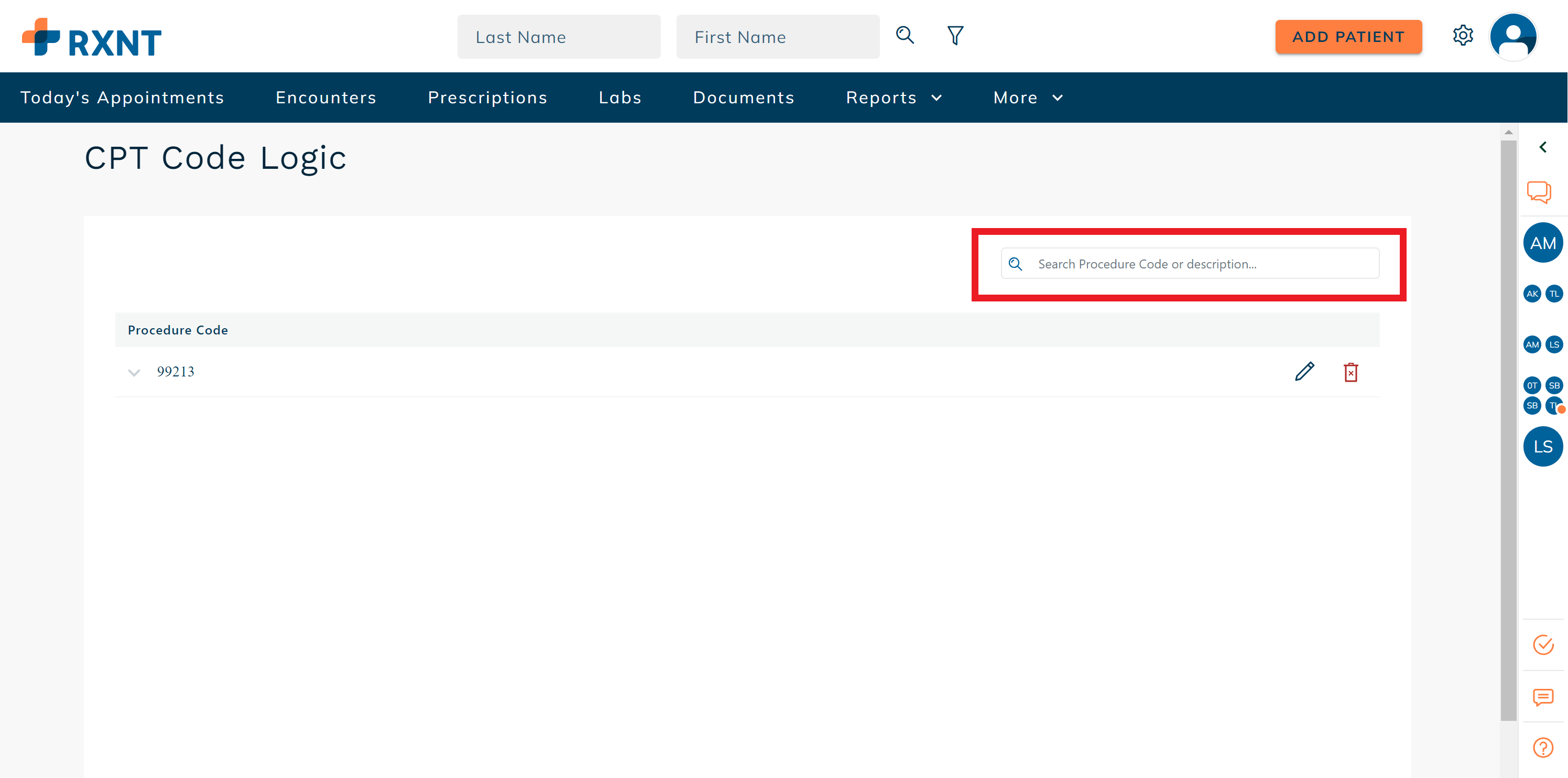This screenshot has height=778, width=1568.
Task: Open the settings gear icon
Action: pos(1462,35)
